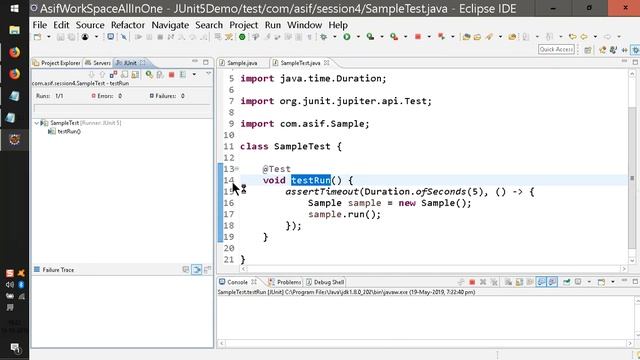Toggle Word Wrap in Console toolbar

point(530,282)
